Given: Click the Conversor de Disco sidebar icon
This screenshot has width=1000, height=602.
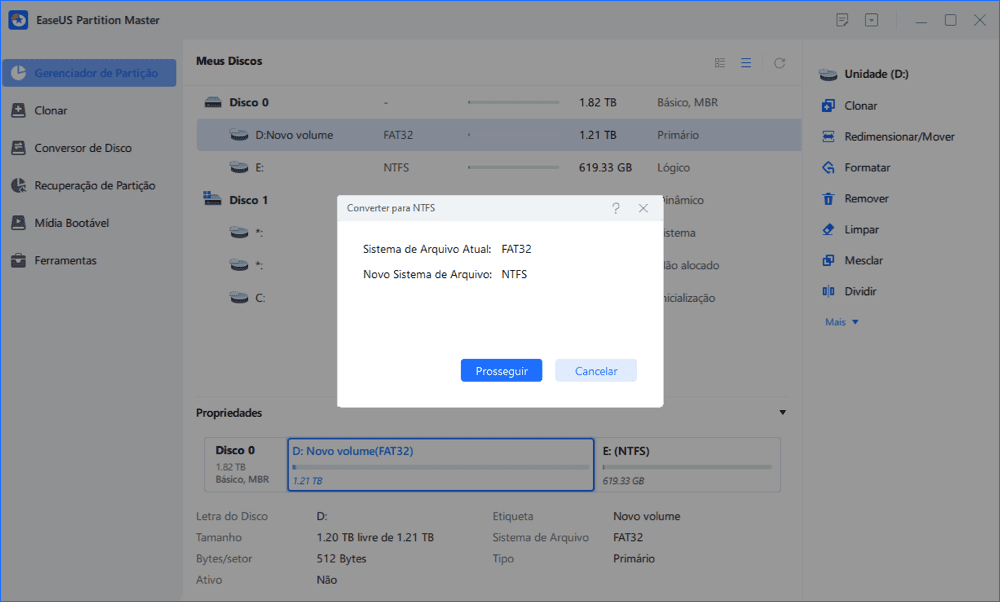Looking at the screenshot, I should tap(18, 148).
